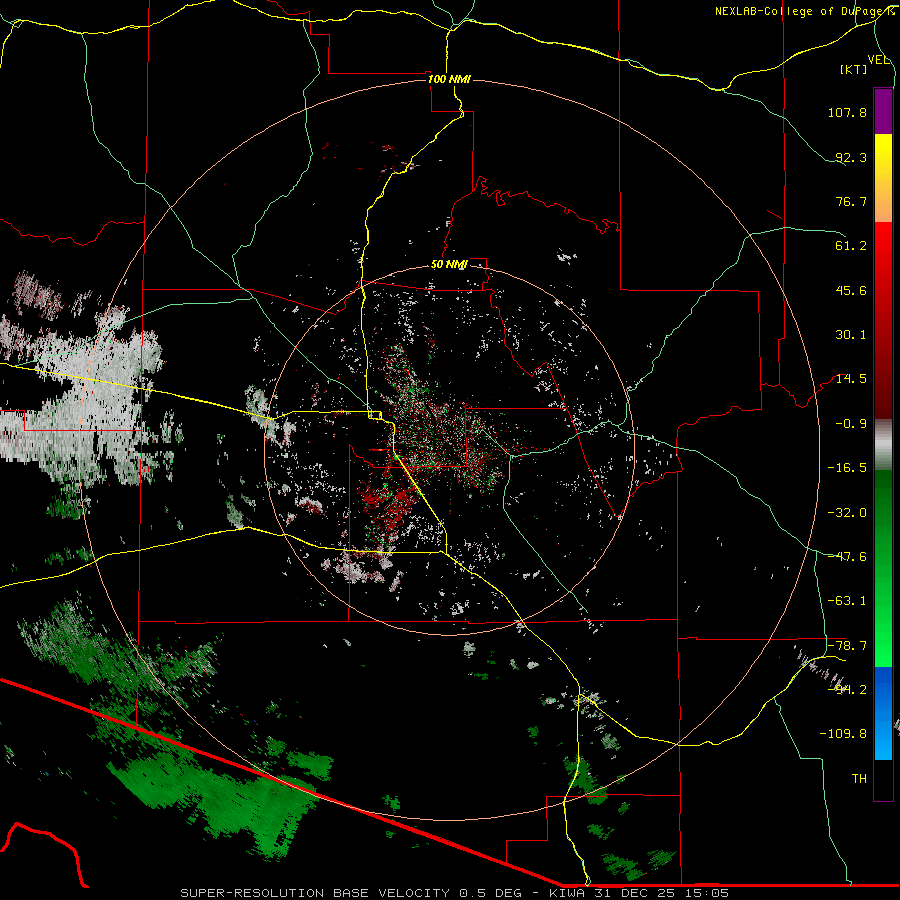This screenshot has width=900, height=900.
Task: Click the 107.8 legend value
Action: coord(847,112)
